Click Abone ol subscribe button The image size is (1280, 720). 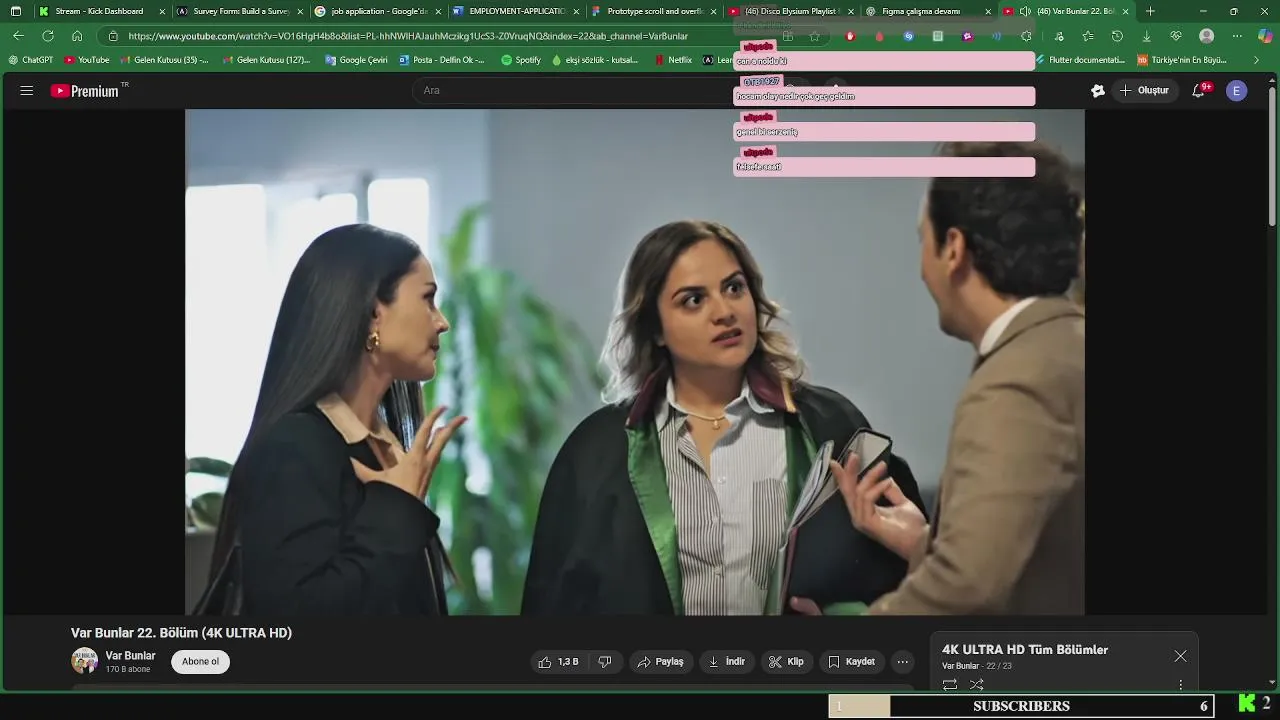point(200,662)
